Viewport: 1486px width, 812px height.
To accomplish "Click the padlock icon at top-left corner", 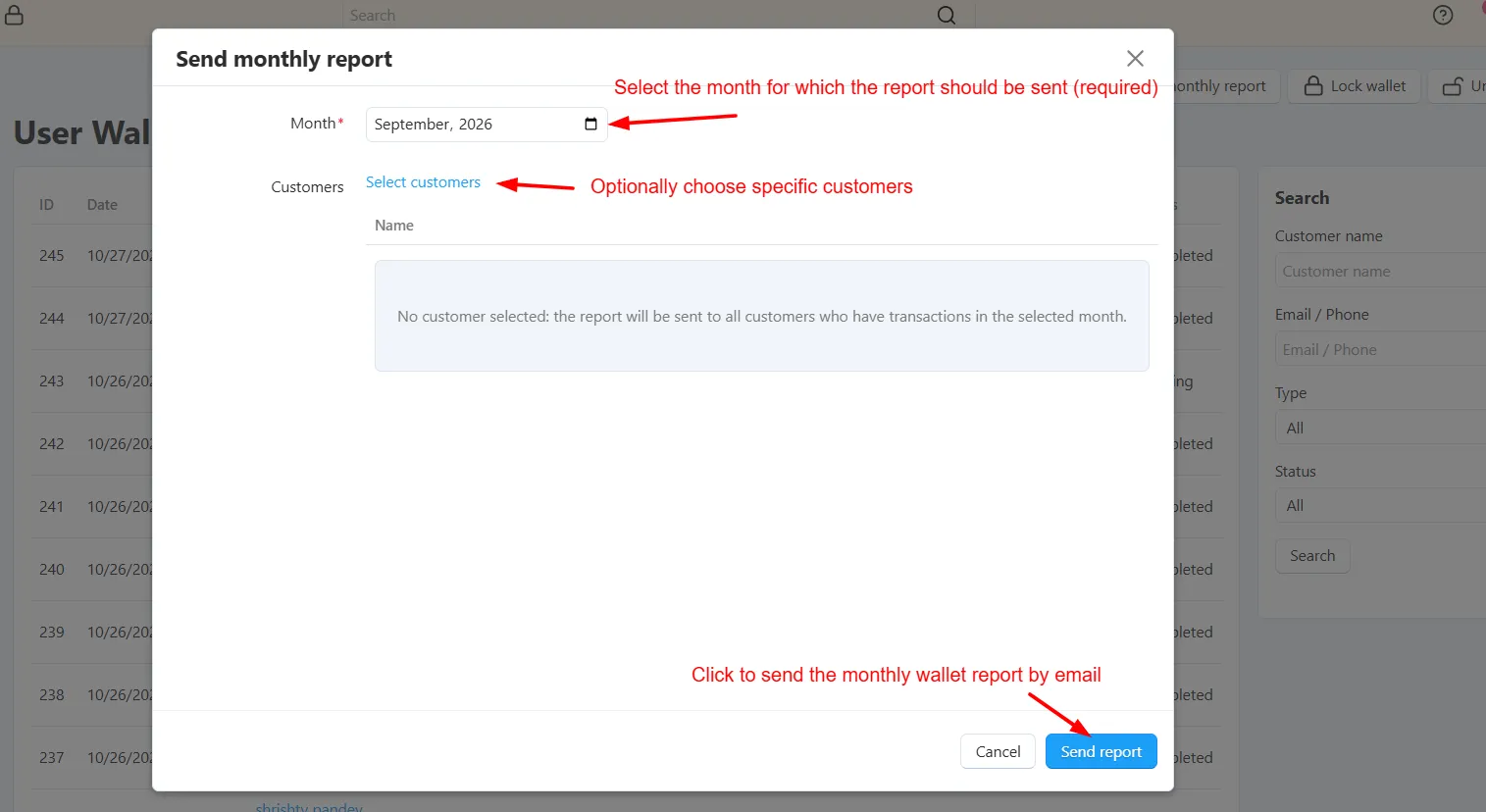I will coord(14,15).
